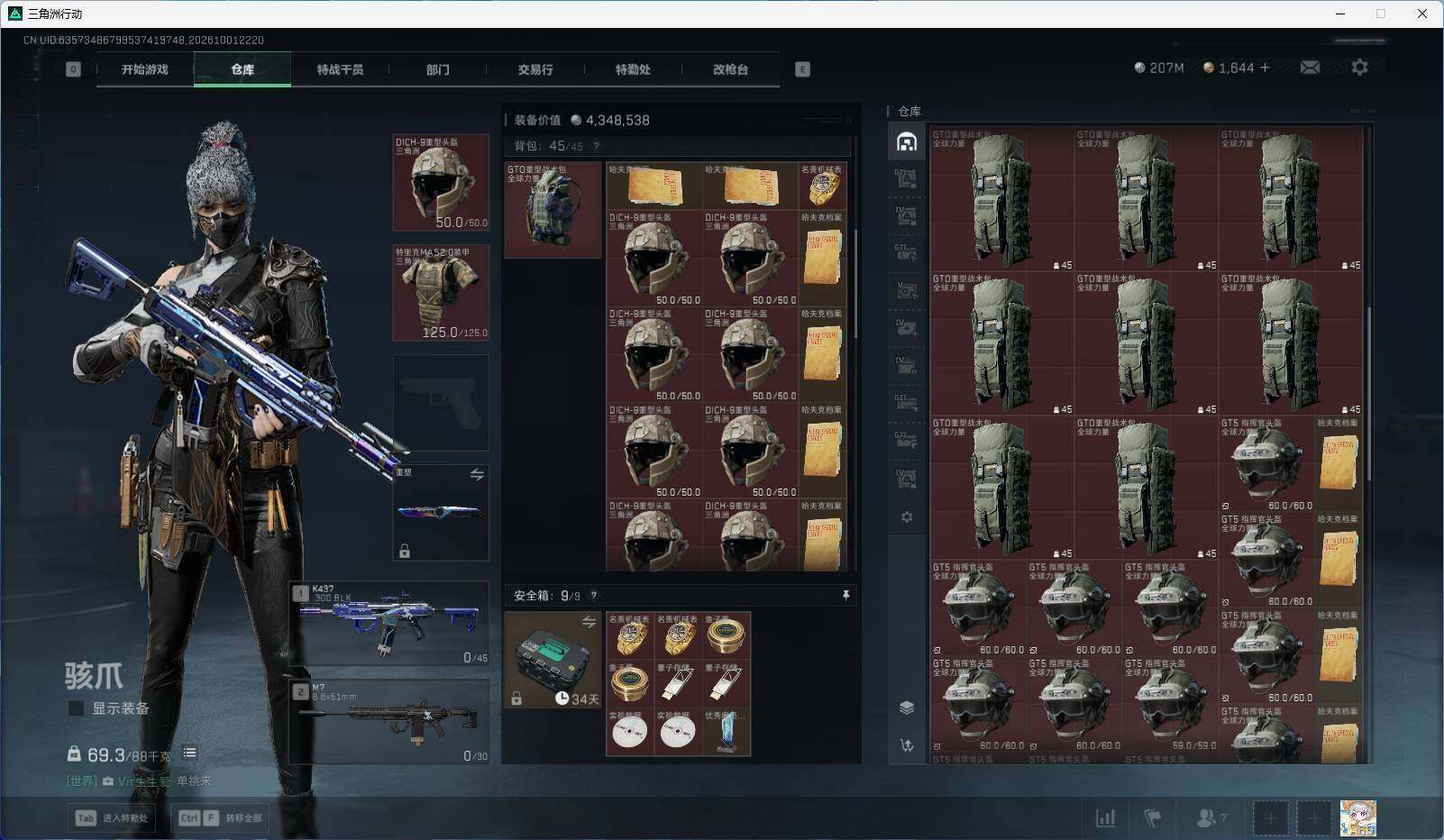Click the backpack grid scrollbar
The height and width of the screenshot is (840, 1444).
855,284
